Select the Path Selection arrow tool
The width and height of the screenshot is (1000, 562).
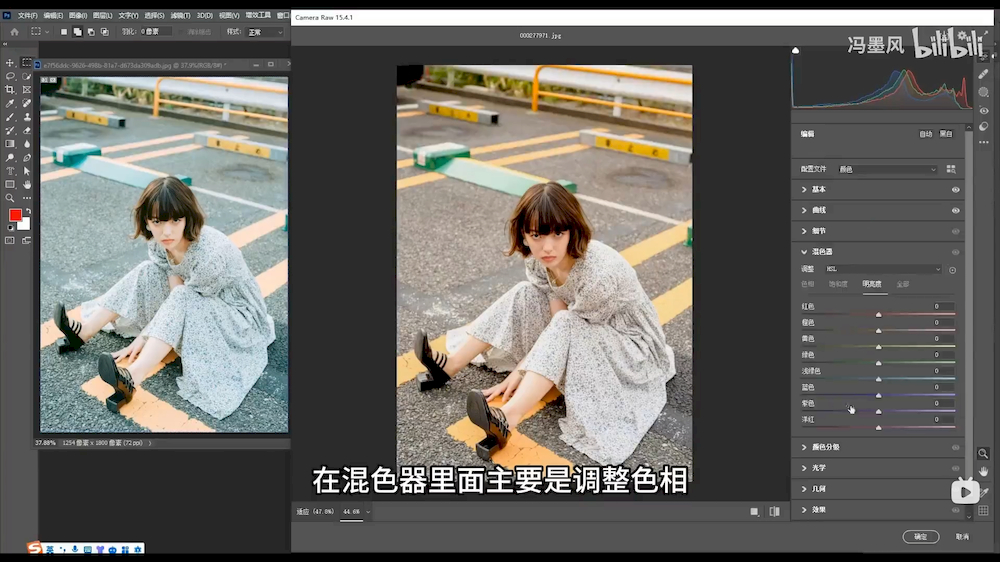coord(26,171)
